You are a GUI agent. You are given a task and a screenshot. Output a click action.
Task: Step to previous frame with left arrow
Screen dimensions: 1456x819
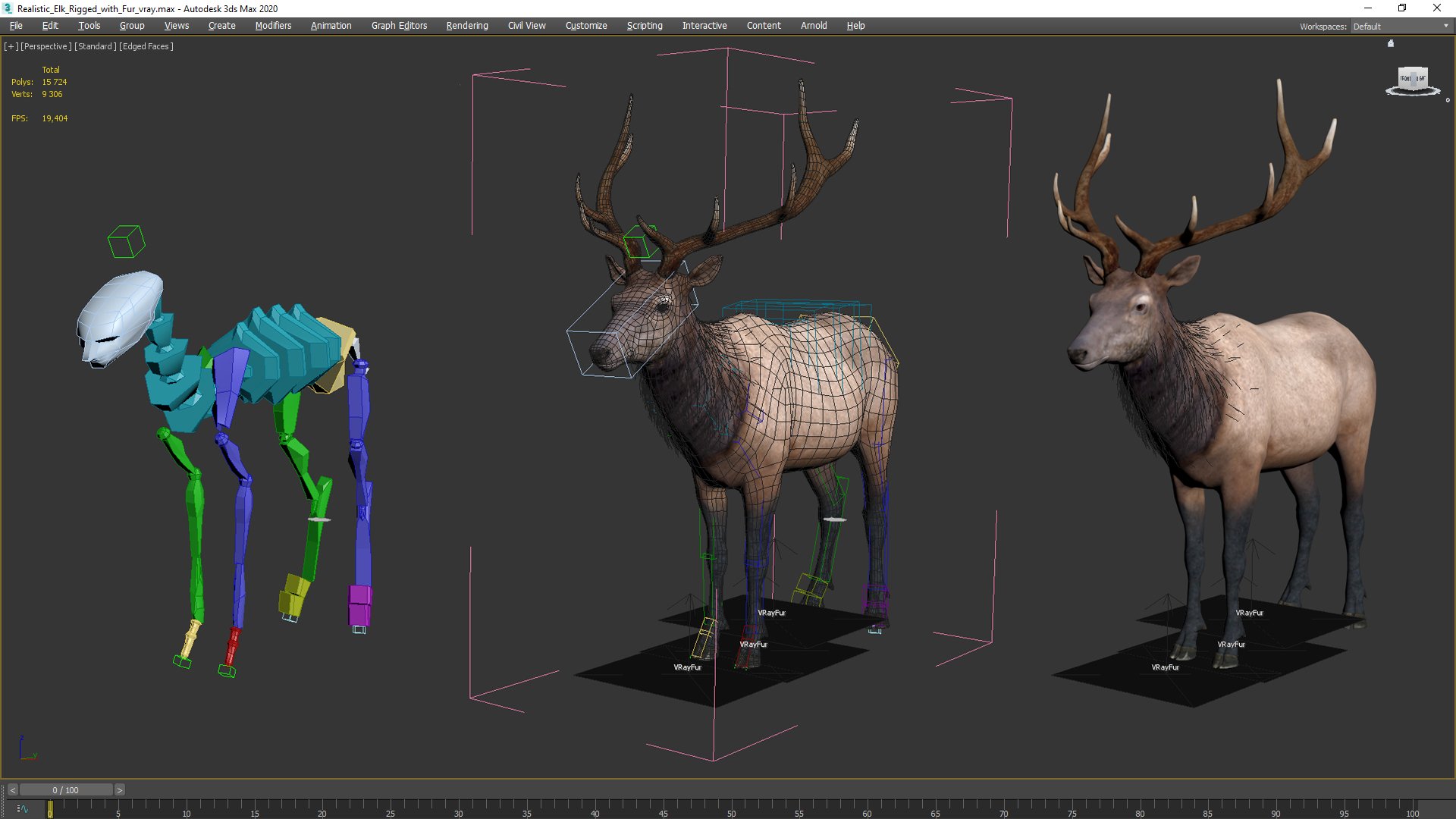pos(12,790)
